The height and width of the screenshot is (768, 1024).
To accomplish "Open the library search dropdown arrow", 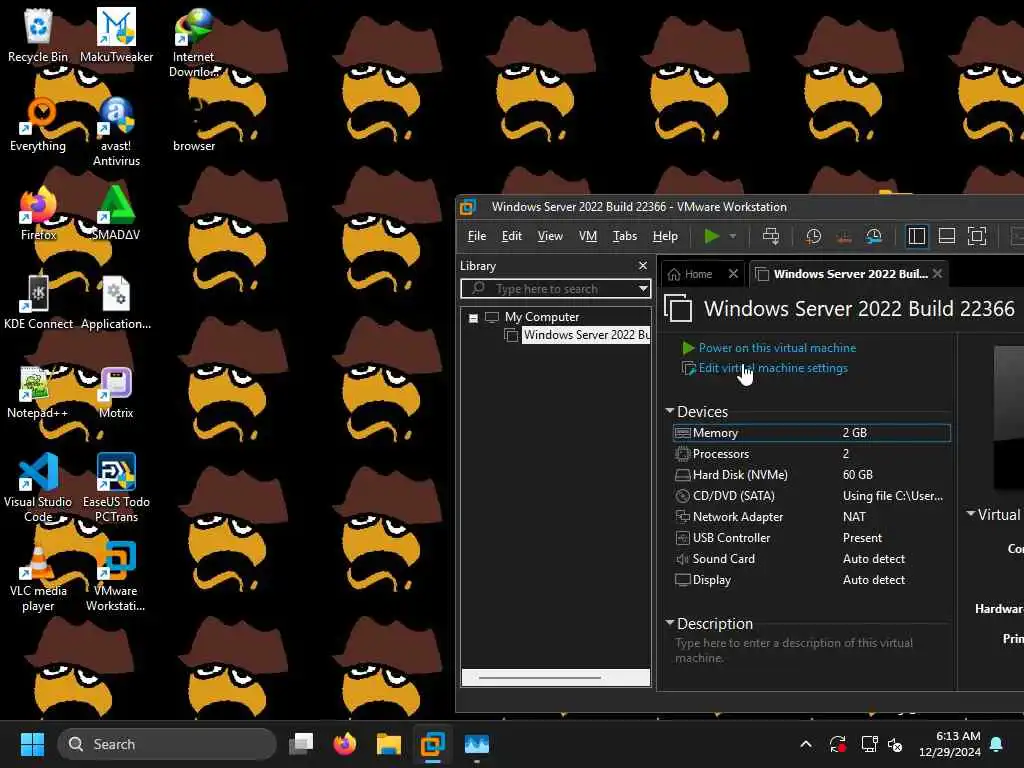I will 643,289.
